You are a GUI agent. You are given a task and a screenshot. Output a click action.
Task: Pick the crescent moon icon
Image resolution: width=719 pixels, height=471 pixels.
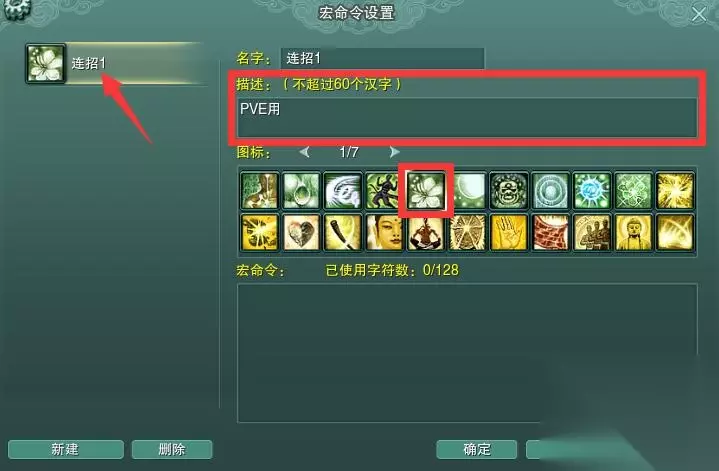coord(467,190)
